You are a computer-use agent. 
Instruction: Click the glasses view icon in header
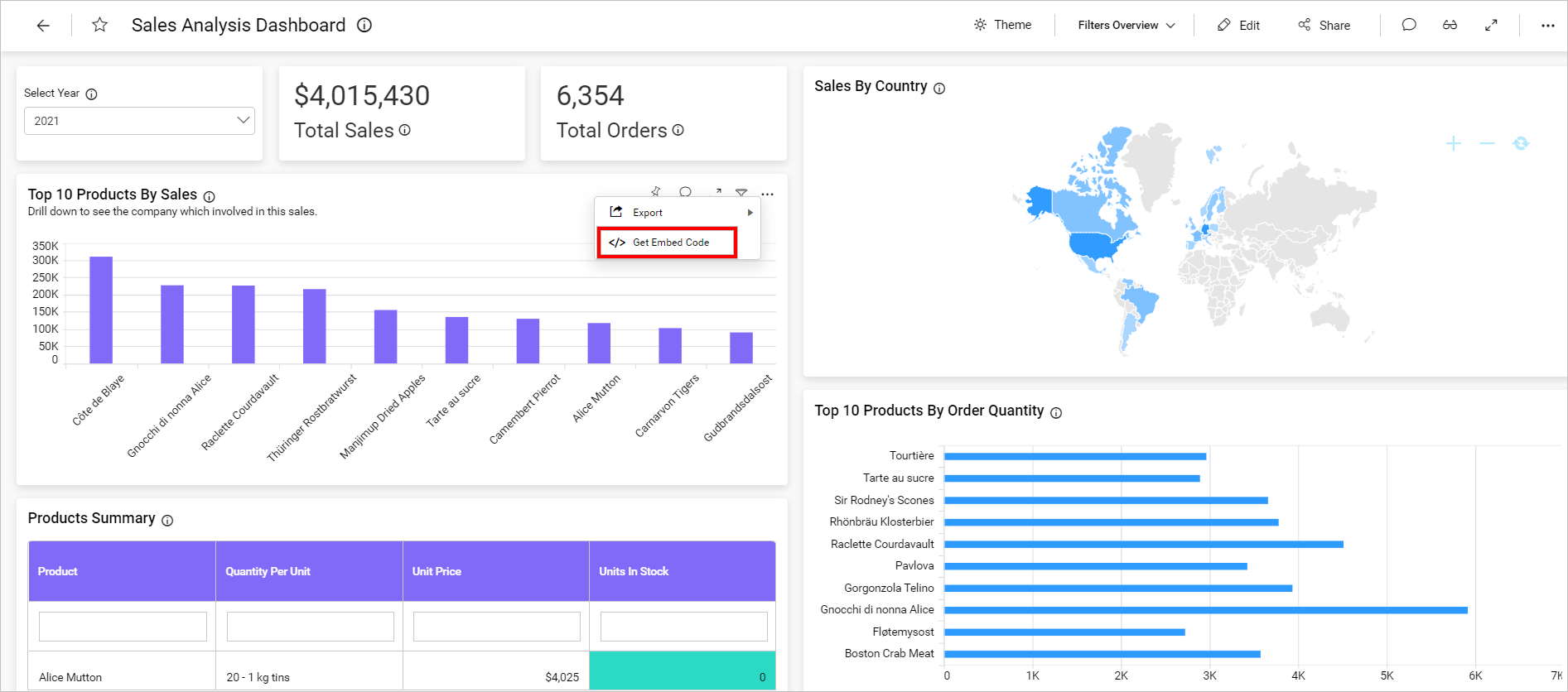tap(1450, 25)
